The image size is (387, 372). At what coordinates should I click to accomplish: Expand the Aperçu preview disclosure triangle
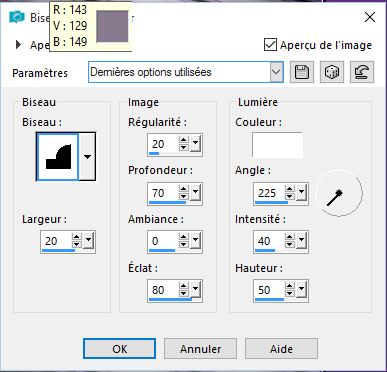19,45
